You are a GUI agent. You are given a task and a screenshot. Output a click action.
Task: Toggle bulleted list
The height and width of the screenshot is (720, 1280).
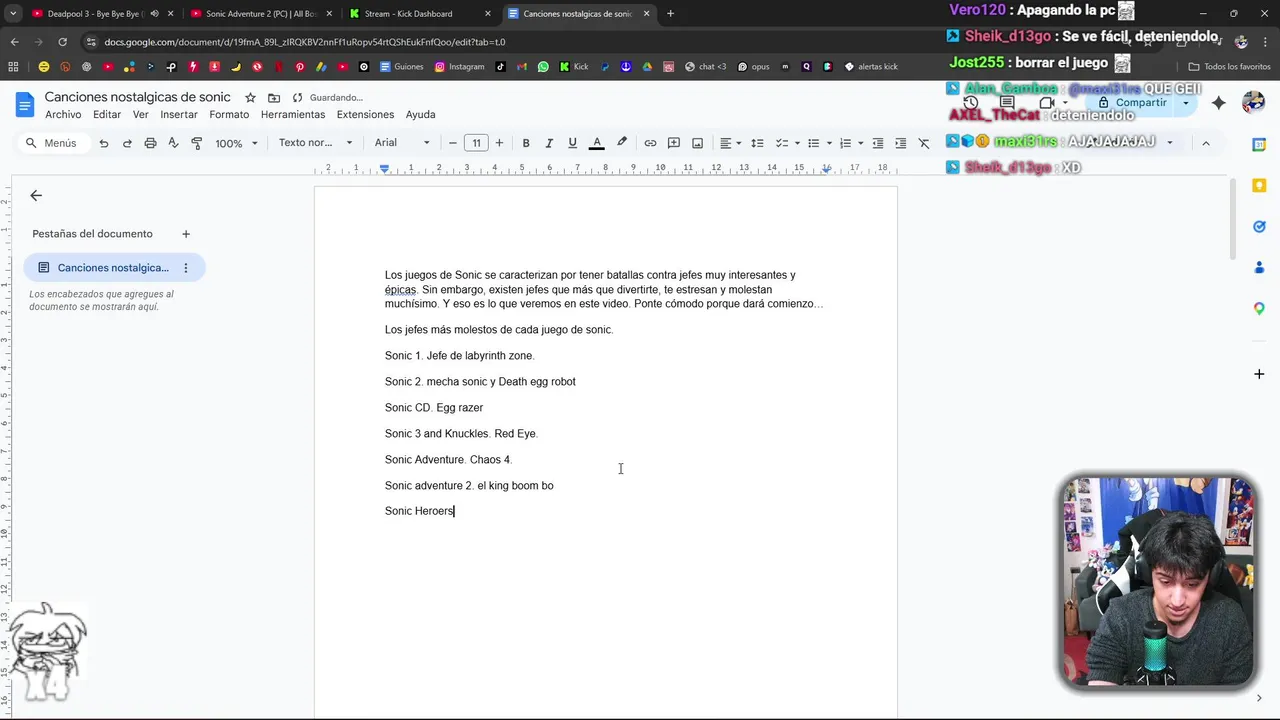click(813, 143)
